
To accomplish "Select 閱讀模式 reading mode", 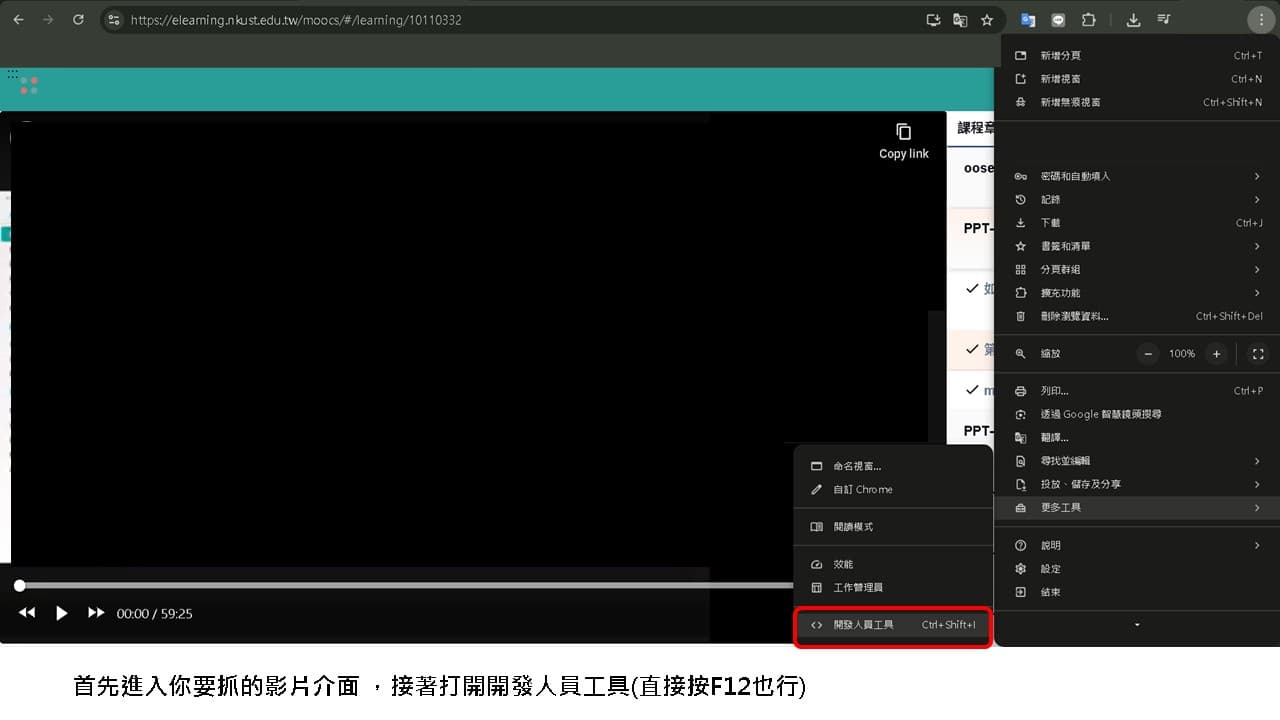I will 893,527.
